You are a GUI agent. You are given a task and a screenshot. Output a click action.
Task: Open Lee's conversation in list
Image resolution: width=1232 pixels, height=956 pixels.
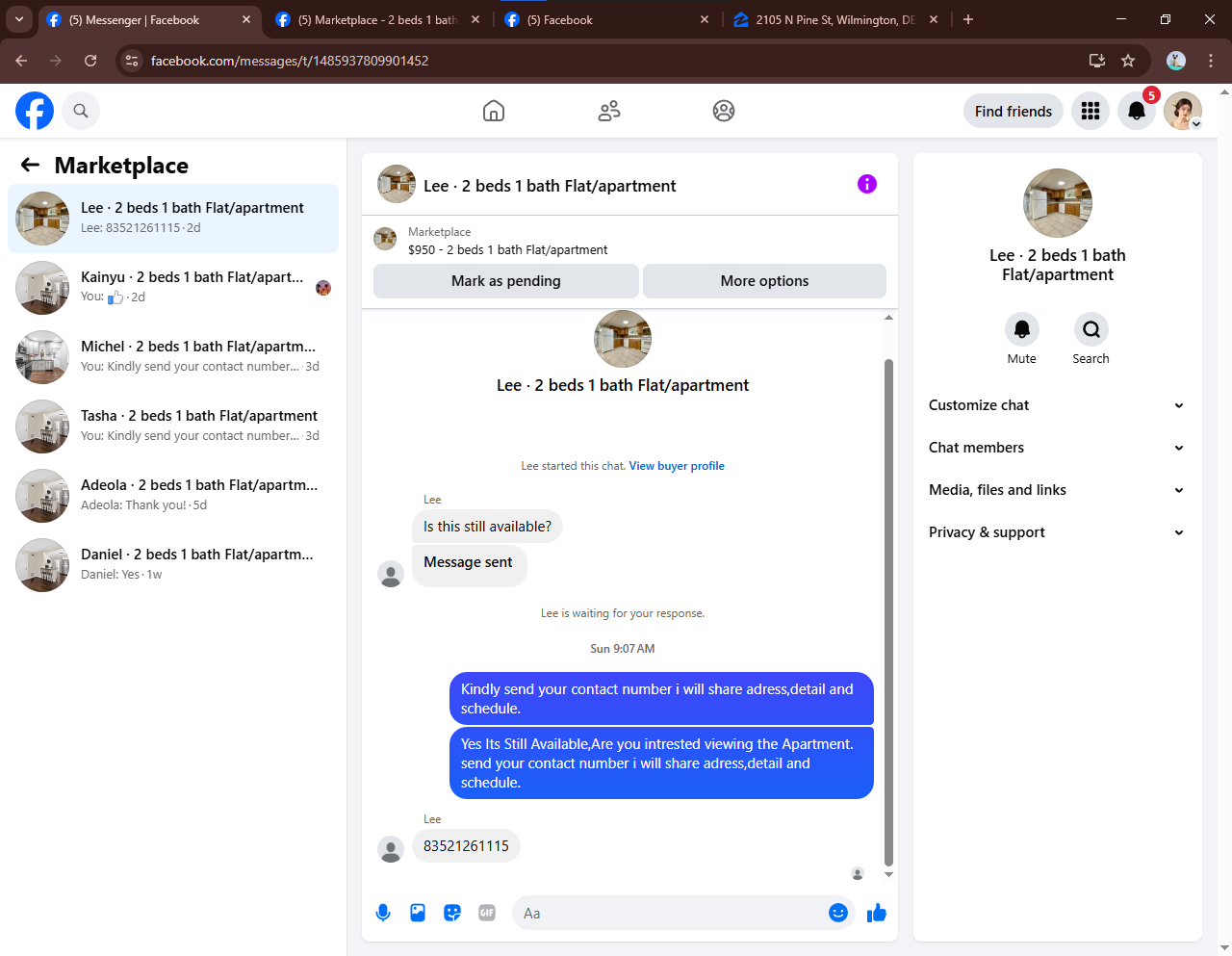(x=173, y=219)
